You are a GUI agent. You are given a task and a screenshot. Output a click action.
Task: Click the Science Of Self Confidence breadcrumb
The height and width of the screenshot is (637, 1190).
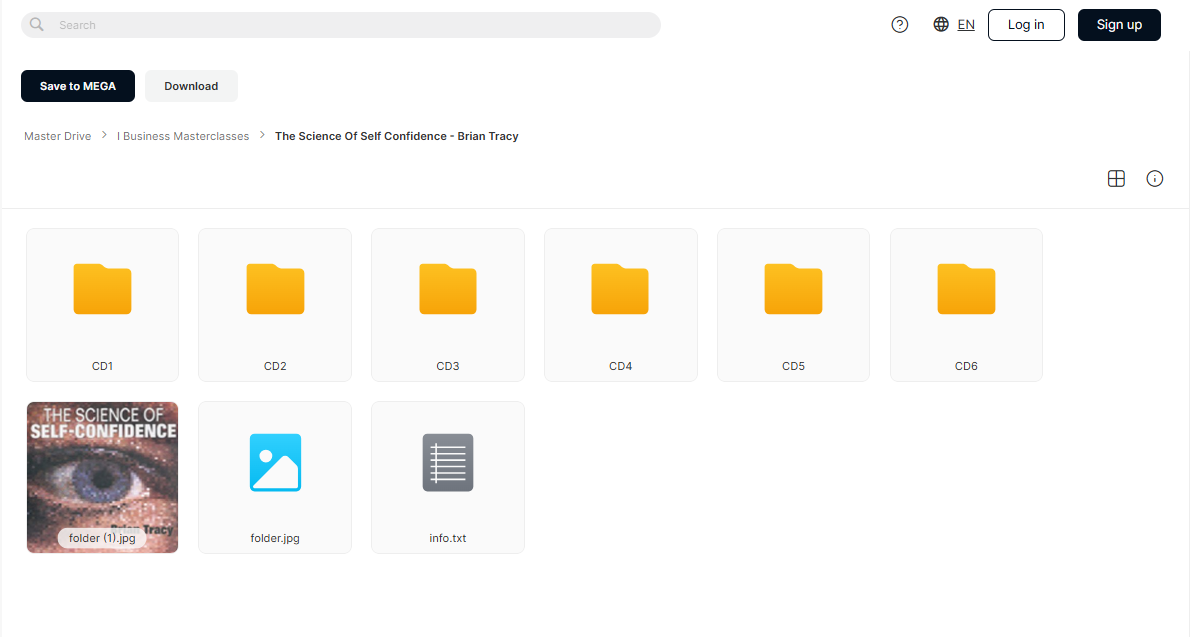[x=397, y=136]
